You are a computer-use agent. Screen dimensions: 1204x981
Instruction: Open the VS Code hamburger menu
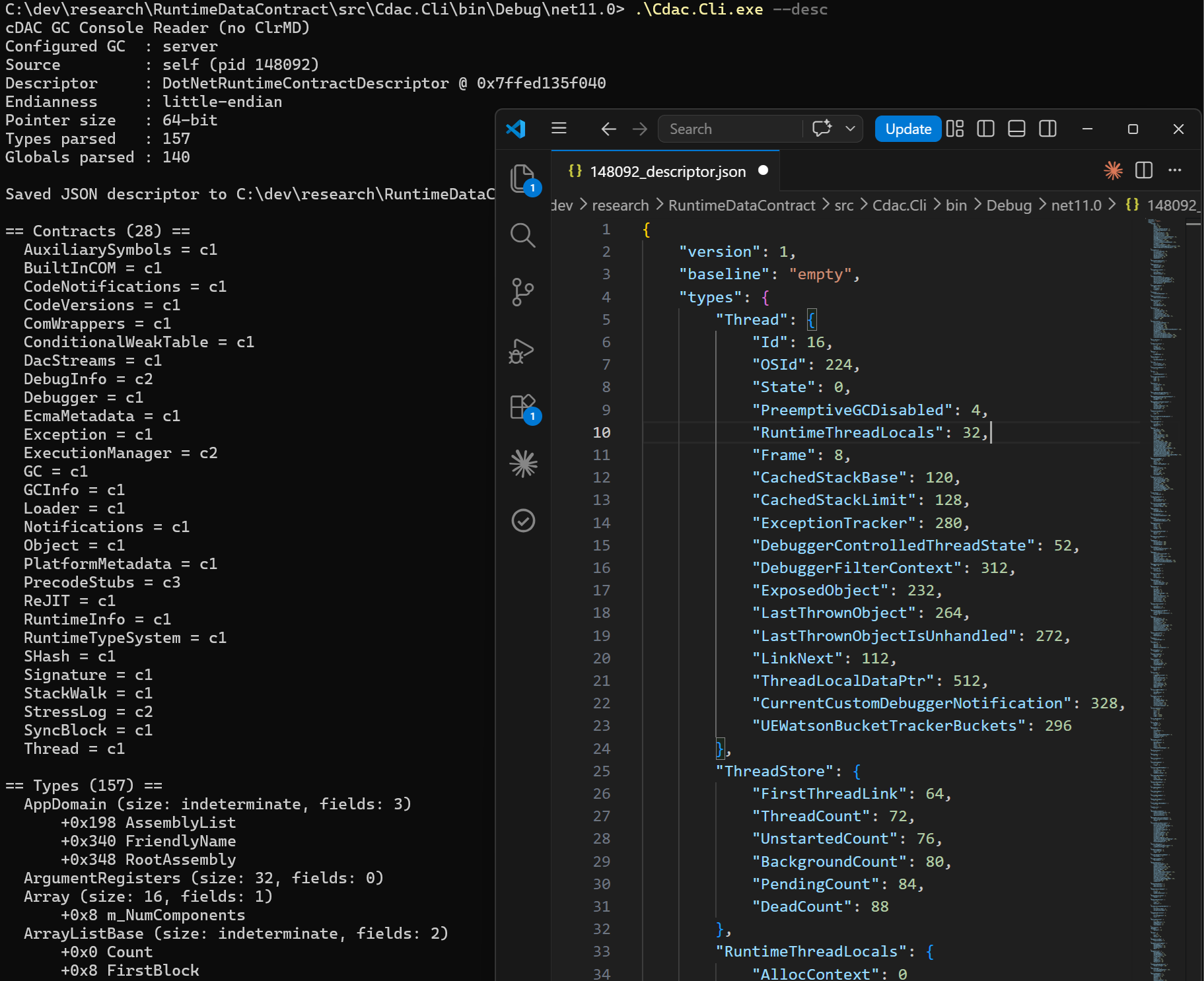point(559,128)
